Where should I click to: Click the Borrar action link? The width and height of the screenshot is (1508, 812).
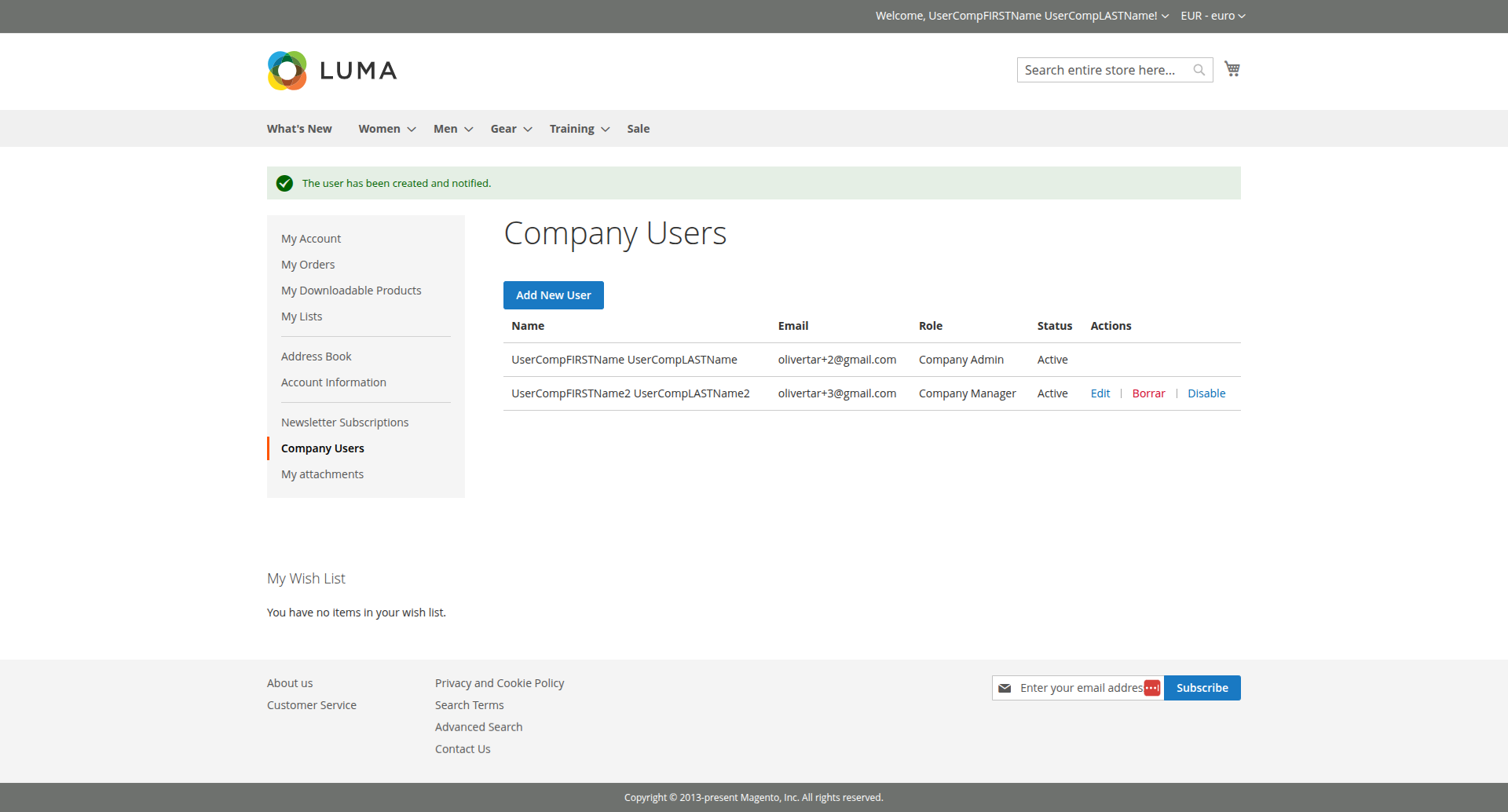pos(1148,393)
